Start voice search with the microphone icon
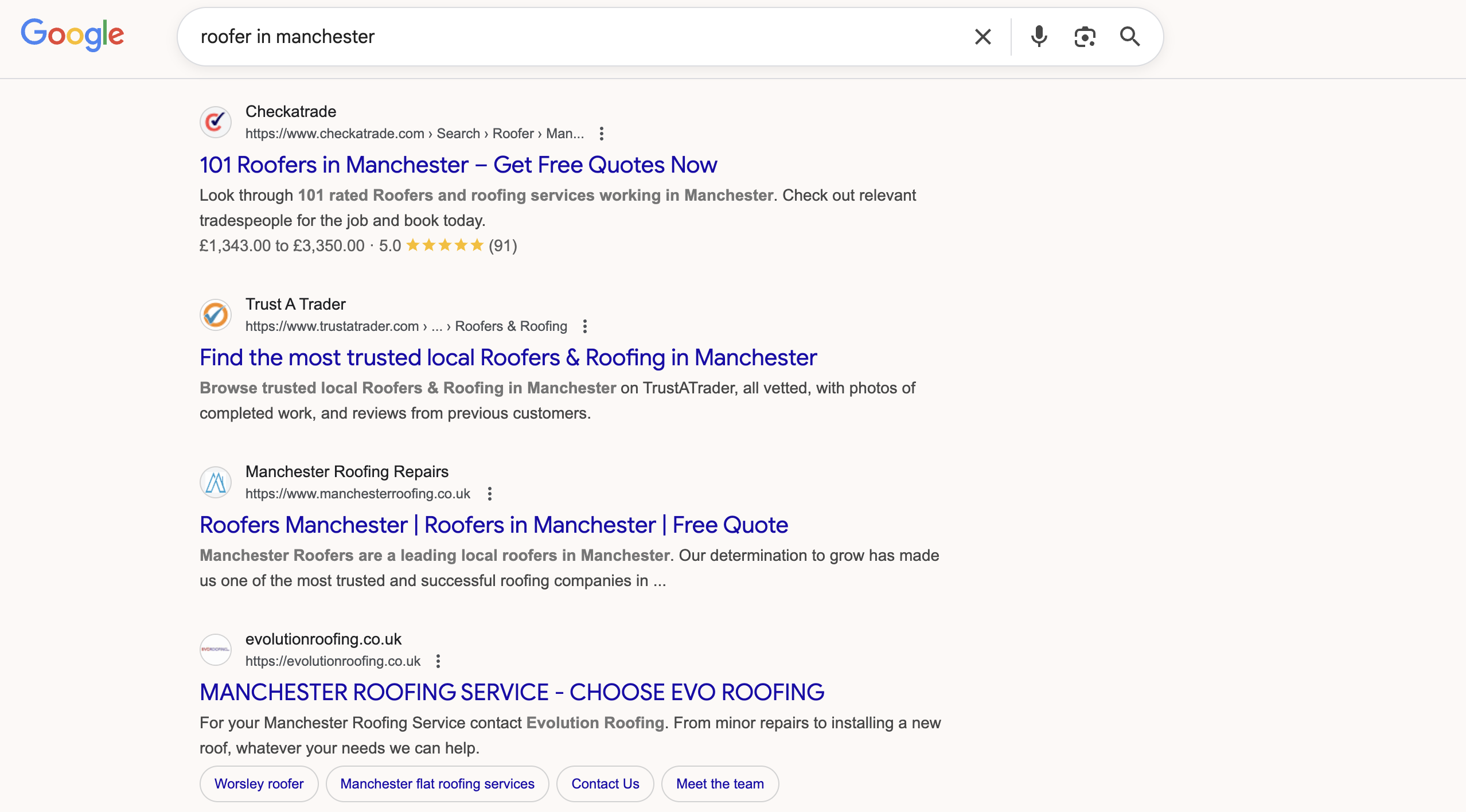 pyautogui.click(x=1039, y=37)
